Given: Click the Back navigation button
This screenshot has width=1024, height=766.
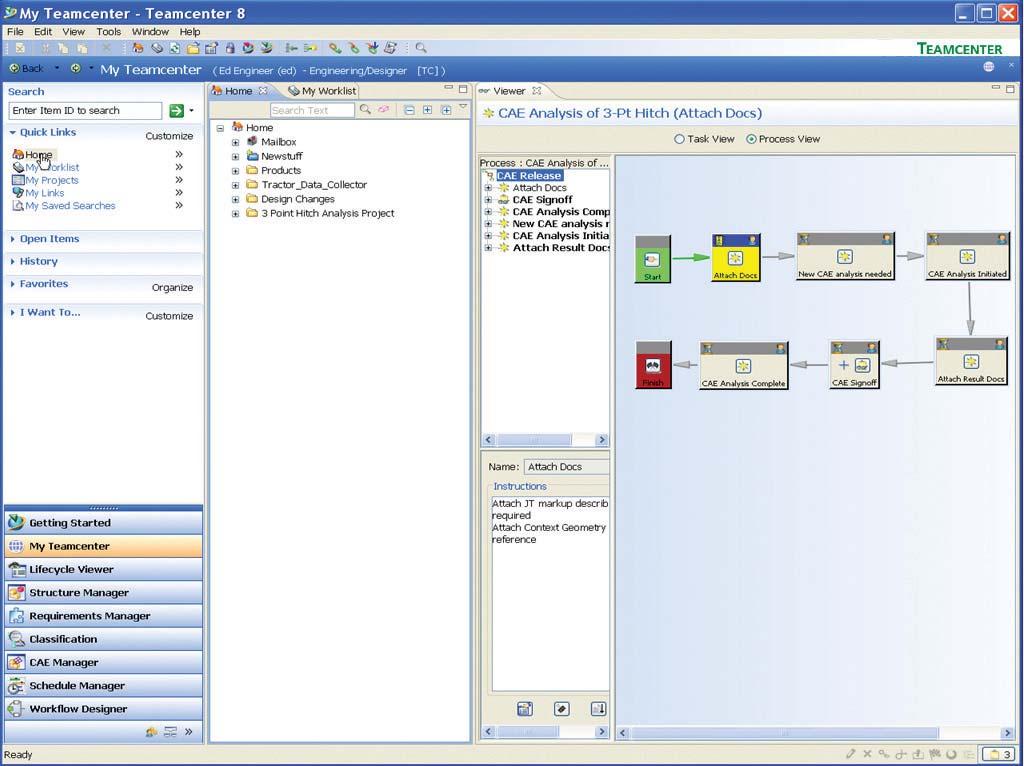Looking at the screenshot, I should (x=27, y=68).
